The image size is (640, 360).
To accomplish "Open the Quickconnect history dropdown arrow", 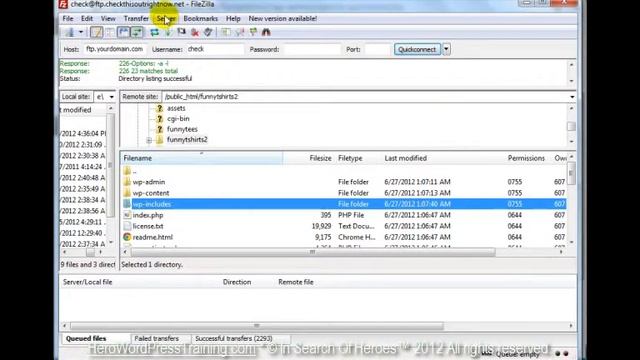I will coord(446,49).
